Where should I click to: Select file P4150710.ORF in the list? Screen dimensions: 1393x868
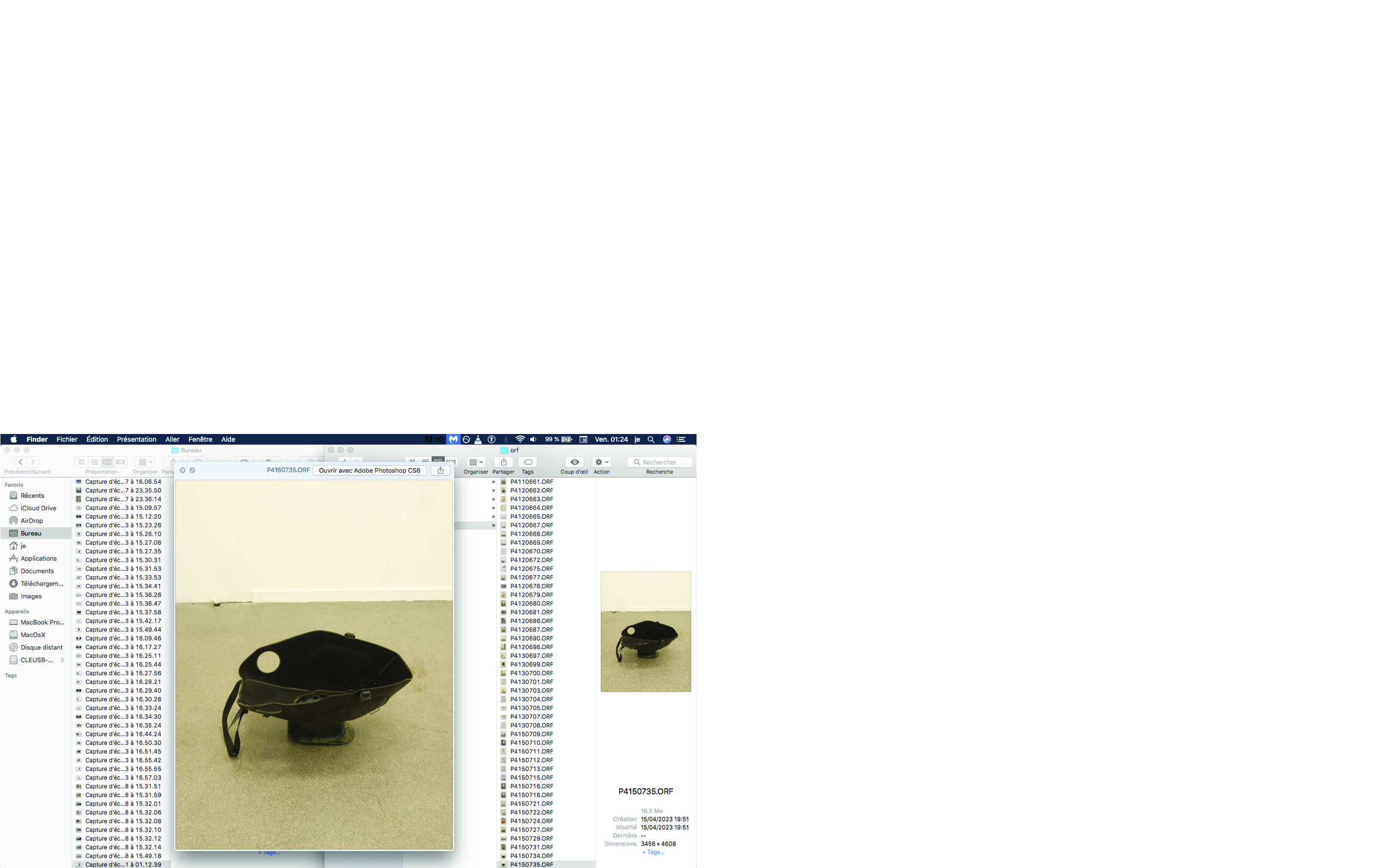[x=532, y=742]
